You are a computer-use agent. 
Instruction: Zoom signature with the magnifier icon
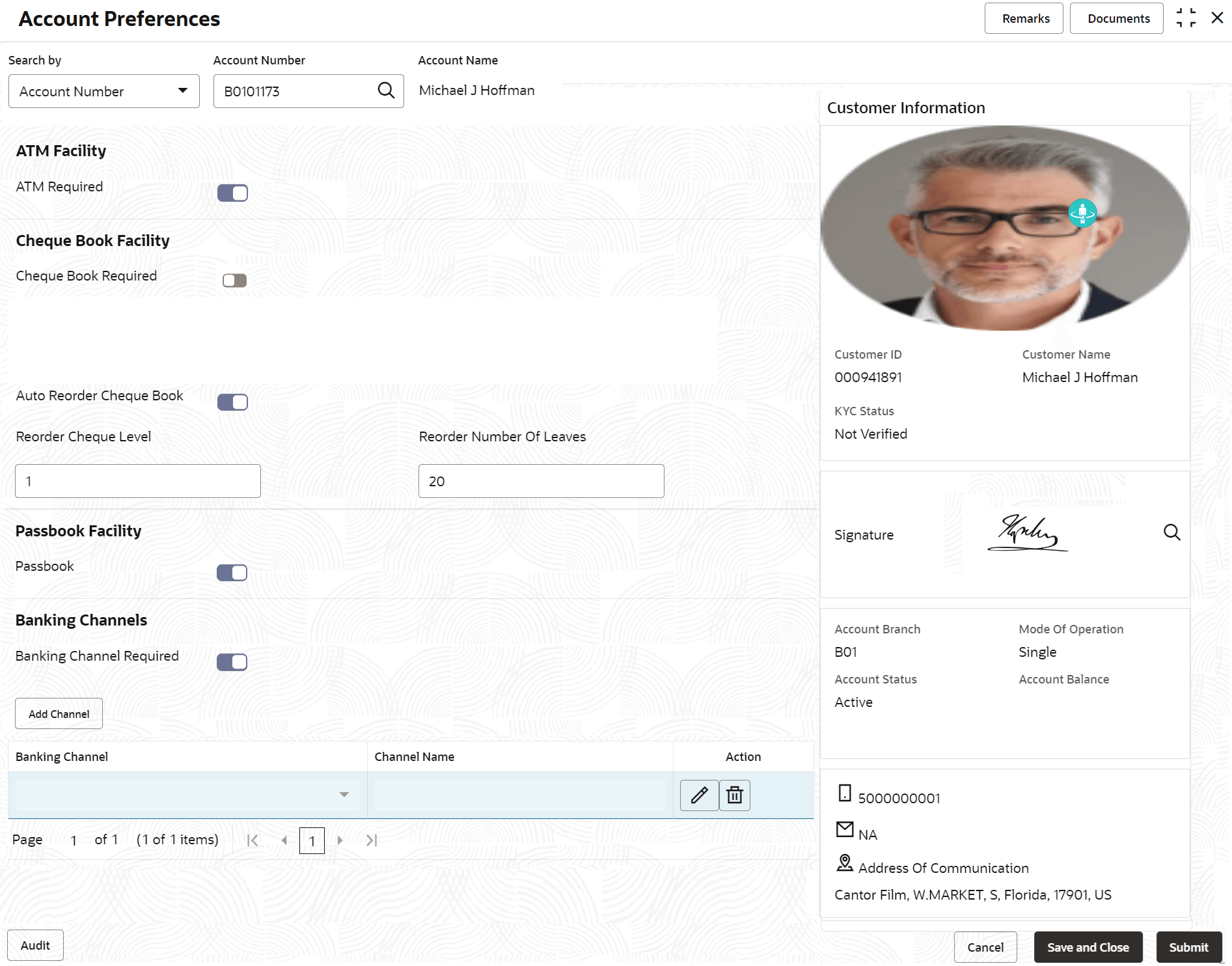pos(1171,532)
